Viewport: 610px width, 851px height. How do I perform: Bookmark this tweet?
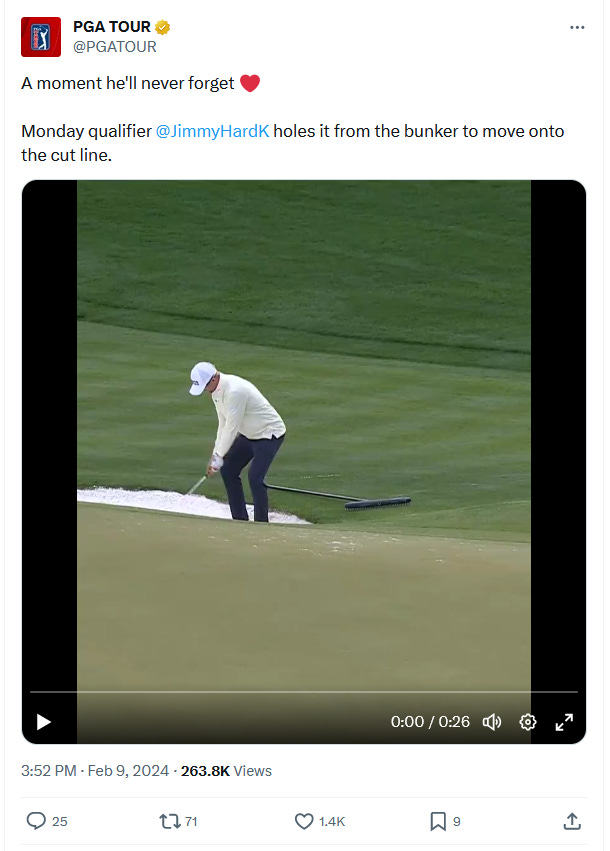[x=438, y=821]
